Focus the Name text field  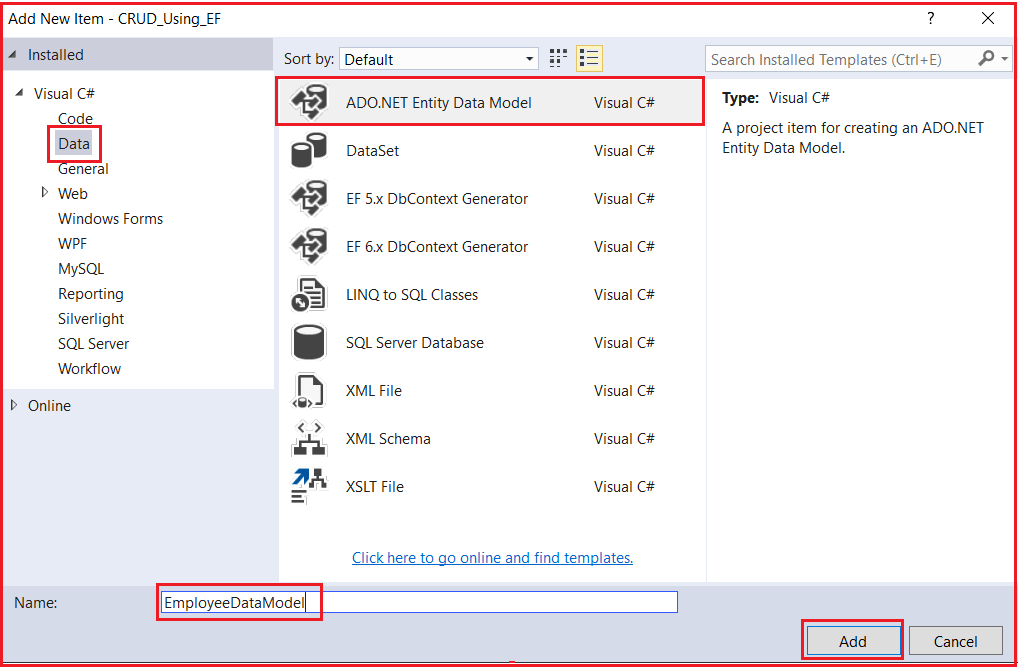(x=419, y=602)
